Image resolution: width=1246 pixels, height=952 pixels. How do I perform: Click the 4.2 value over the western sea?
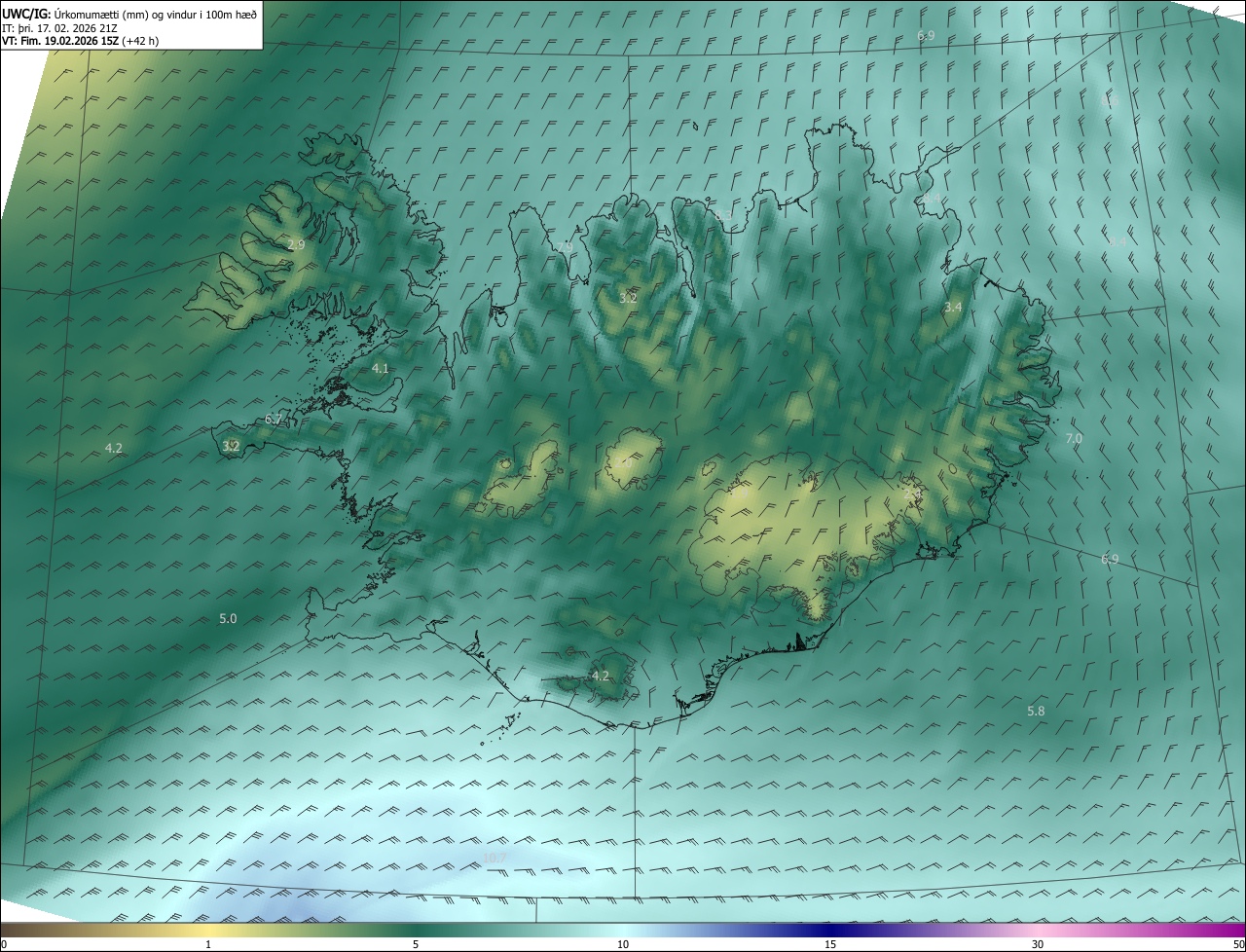[114, 449]
